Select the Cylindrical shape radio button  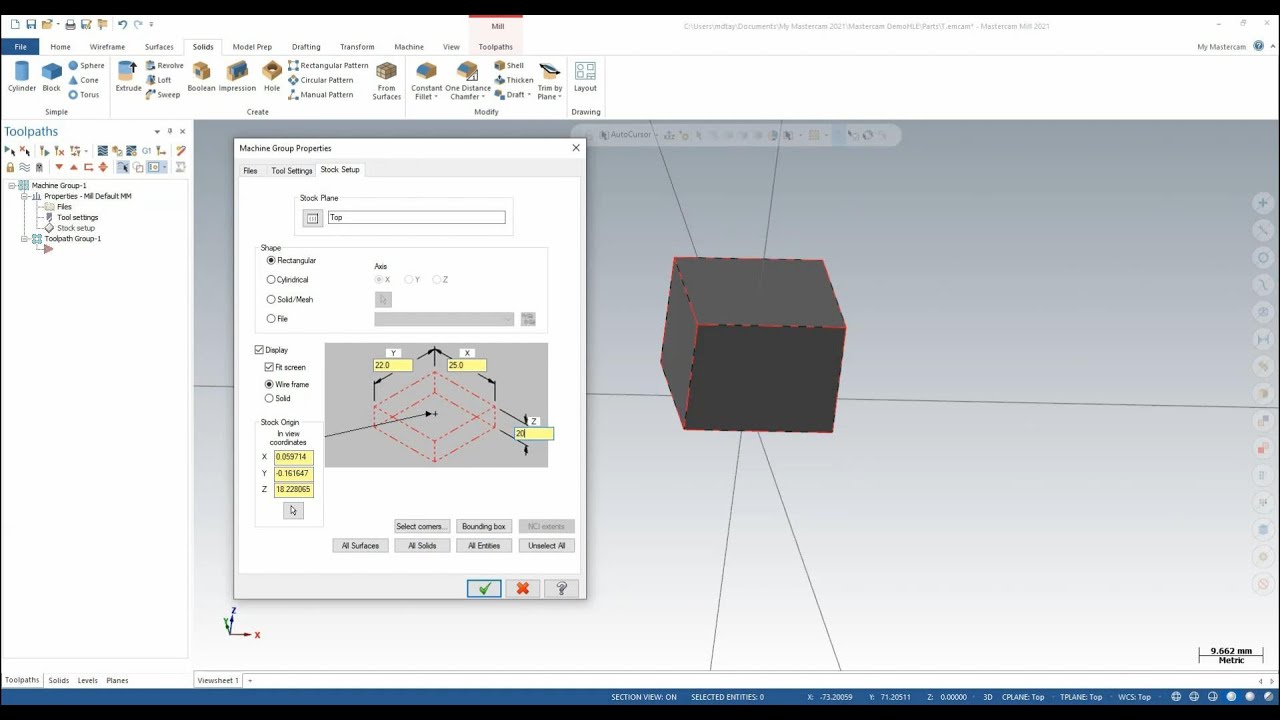(271, 280)
